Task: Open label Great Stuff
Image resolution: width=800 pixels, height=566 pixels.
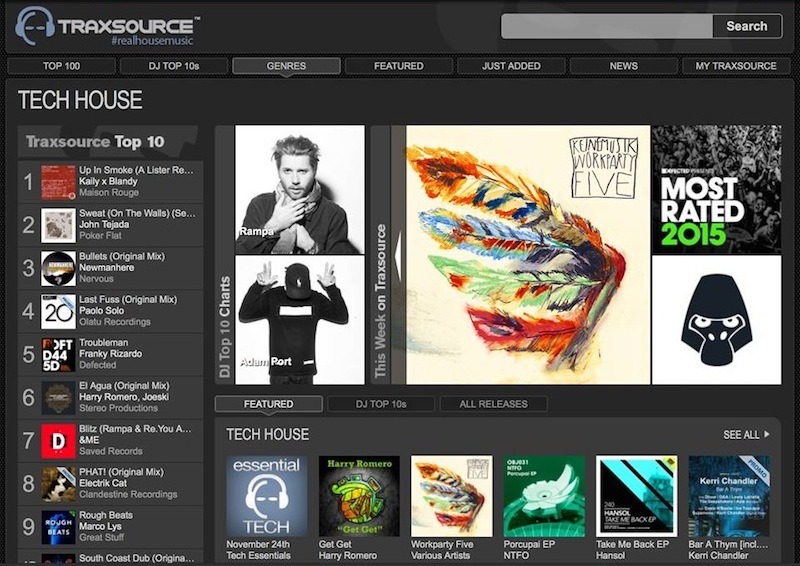Action: point(102,537)
